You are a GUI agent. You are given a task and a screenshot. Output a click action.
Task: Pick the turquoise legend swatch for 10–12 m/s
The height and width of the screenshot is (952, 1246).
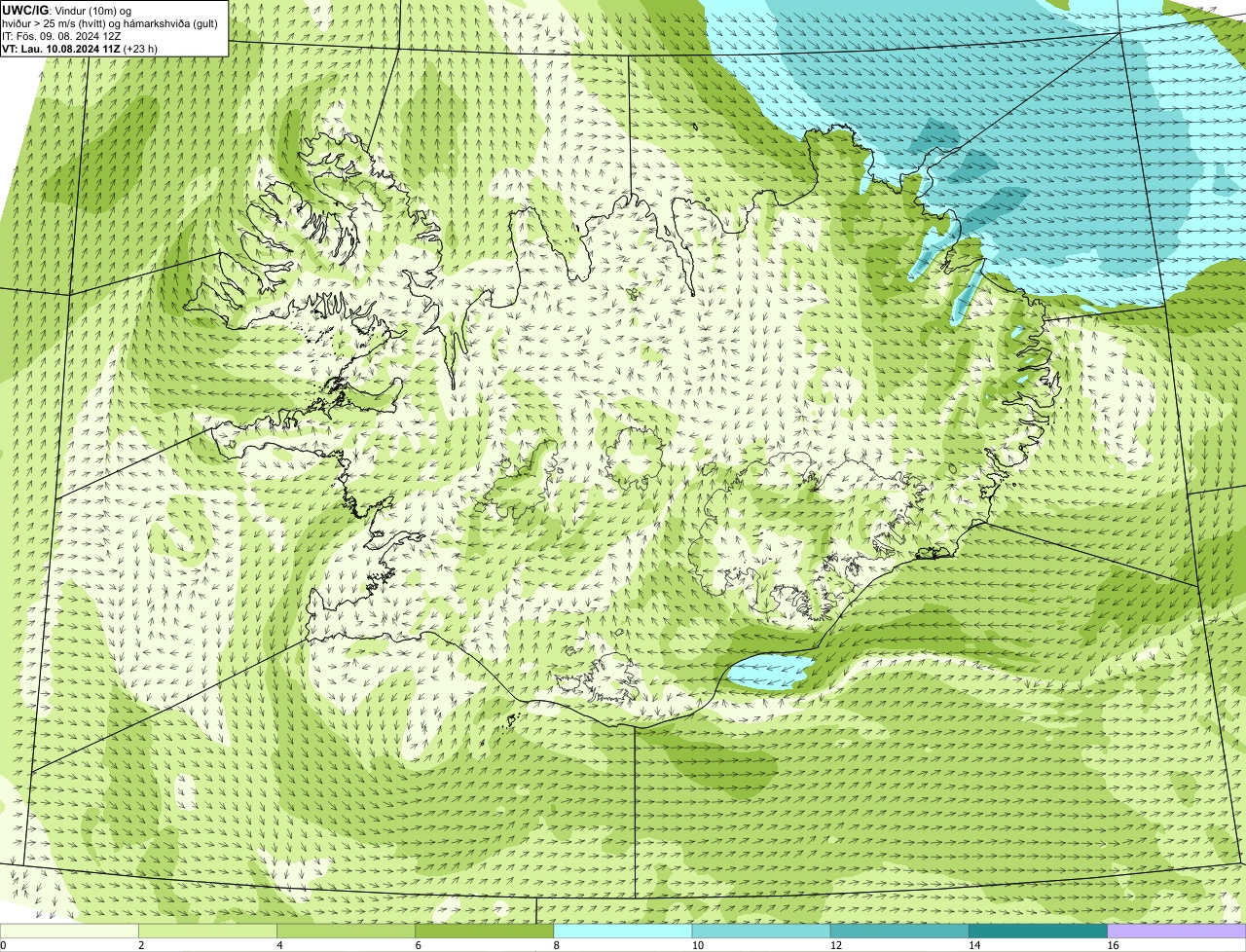tap(761, 931)
